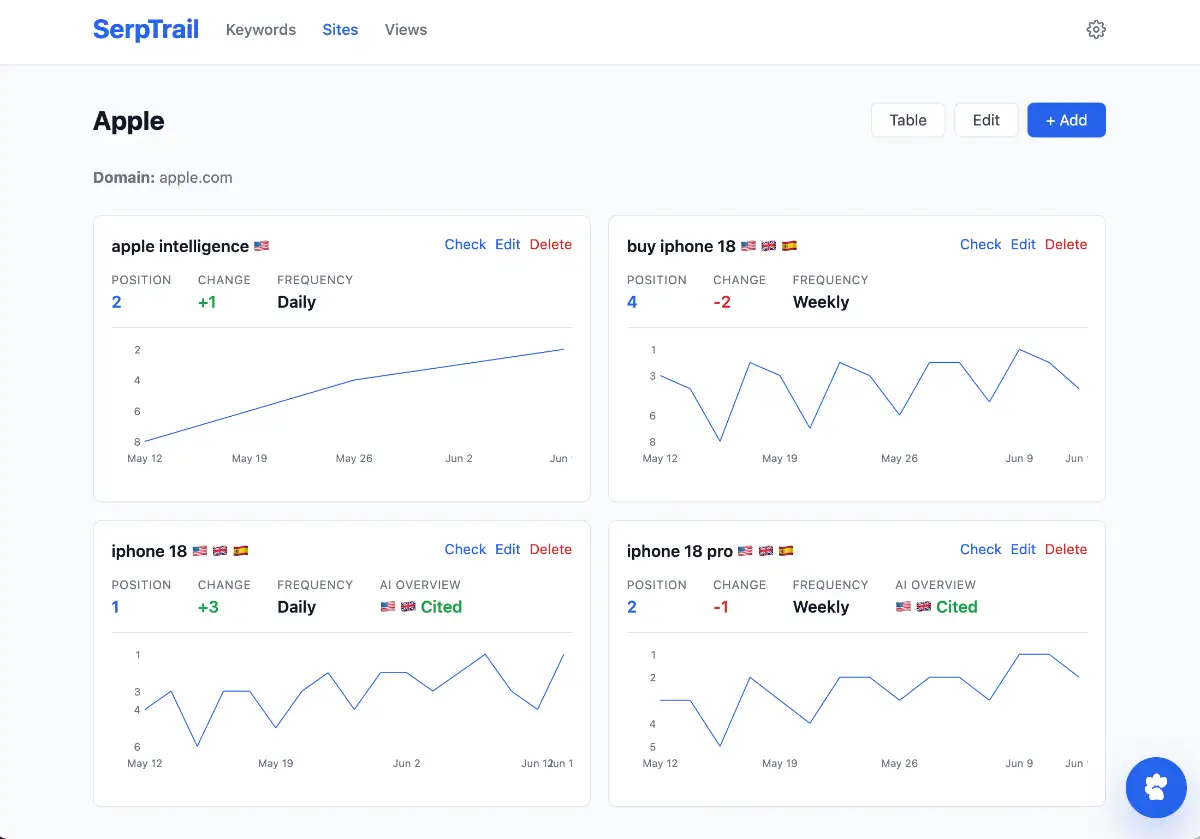Click the Spain flag next to buy iphone 18
Screen dimensions: 1200x839
789,246
